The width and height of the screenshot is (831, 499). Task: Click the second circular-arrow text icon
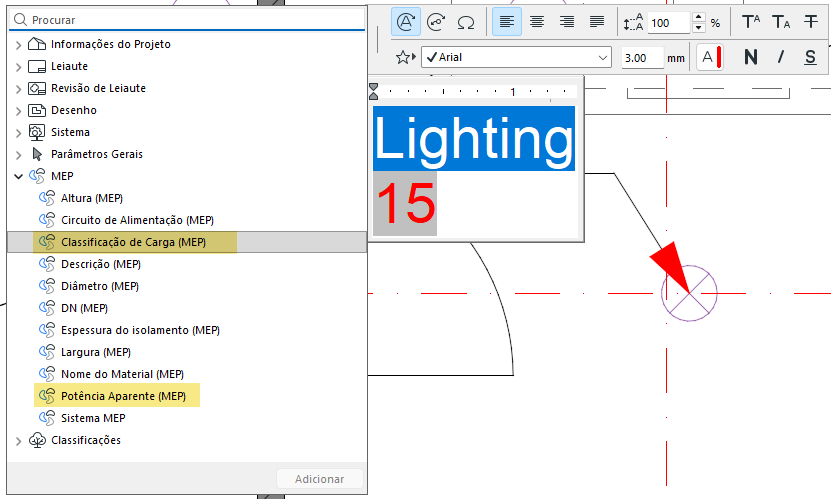[436, 22]
